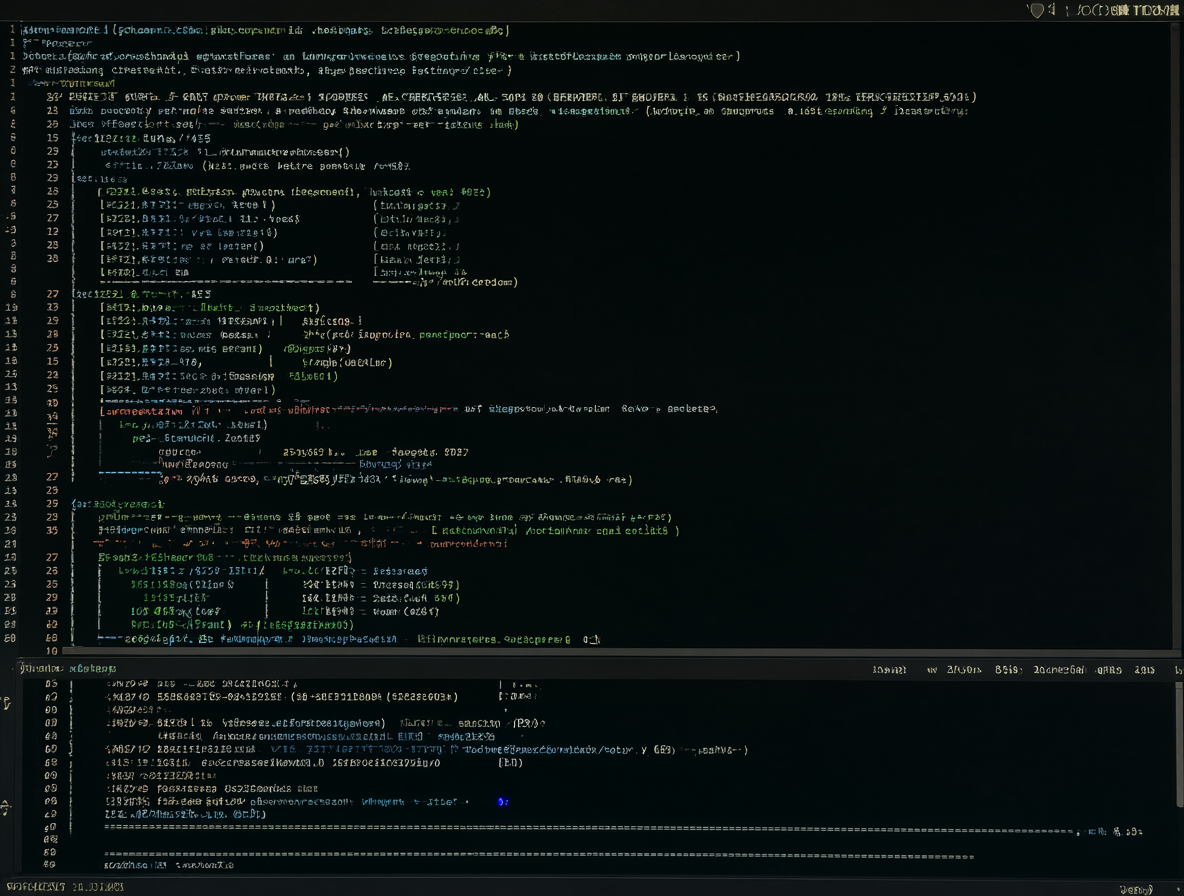Viewport: 1184px width, 896px height.
Task: Click the small blue marker in the lower pane
Action: [503, 802]
